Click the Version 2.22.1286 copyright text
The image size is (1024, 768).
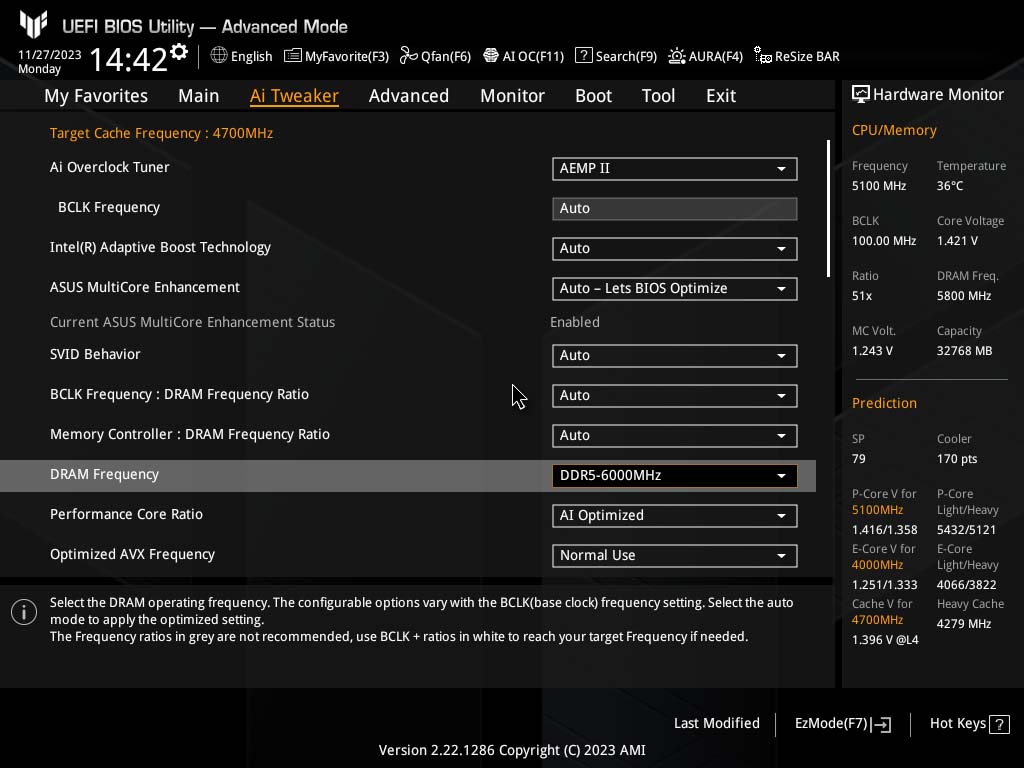512,750
